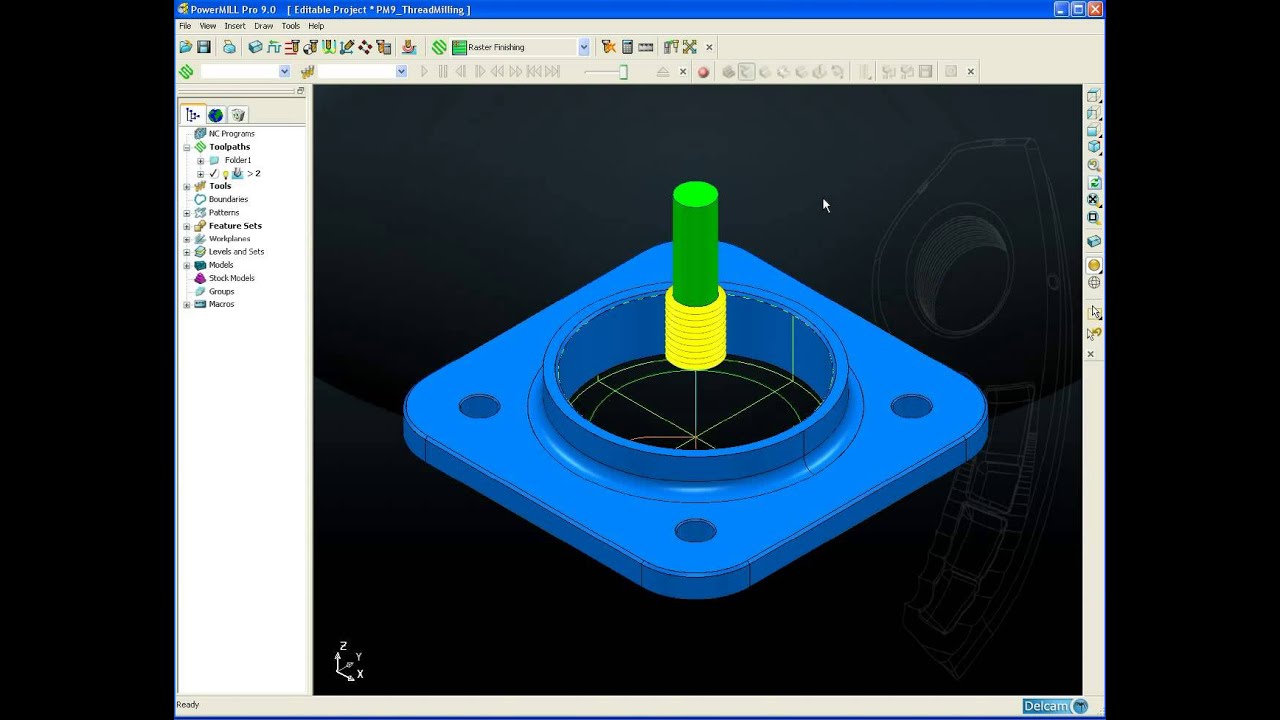Screen dimensions: 1280x720
Task: Switch to the globe browser tab
Action: [x=215, y=115]
